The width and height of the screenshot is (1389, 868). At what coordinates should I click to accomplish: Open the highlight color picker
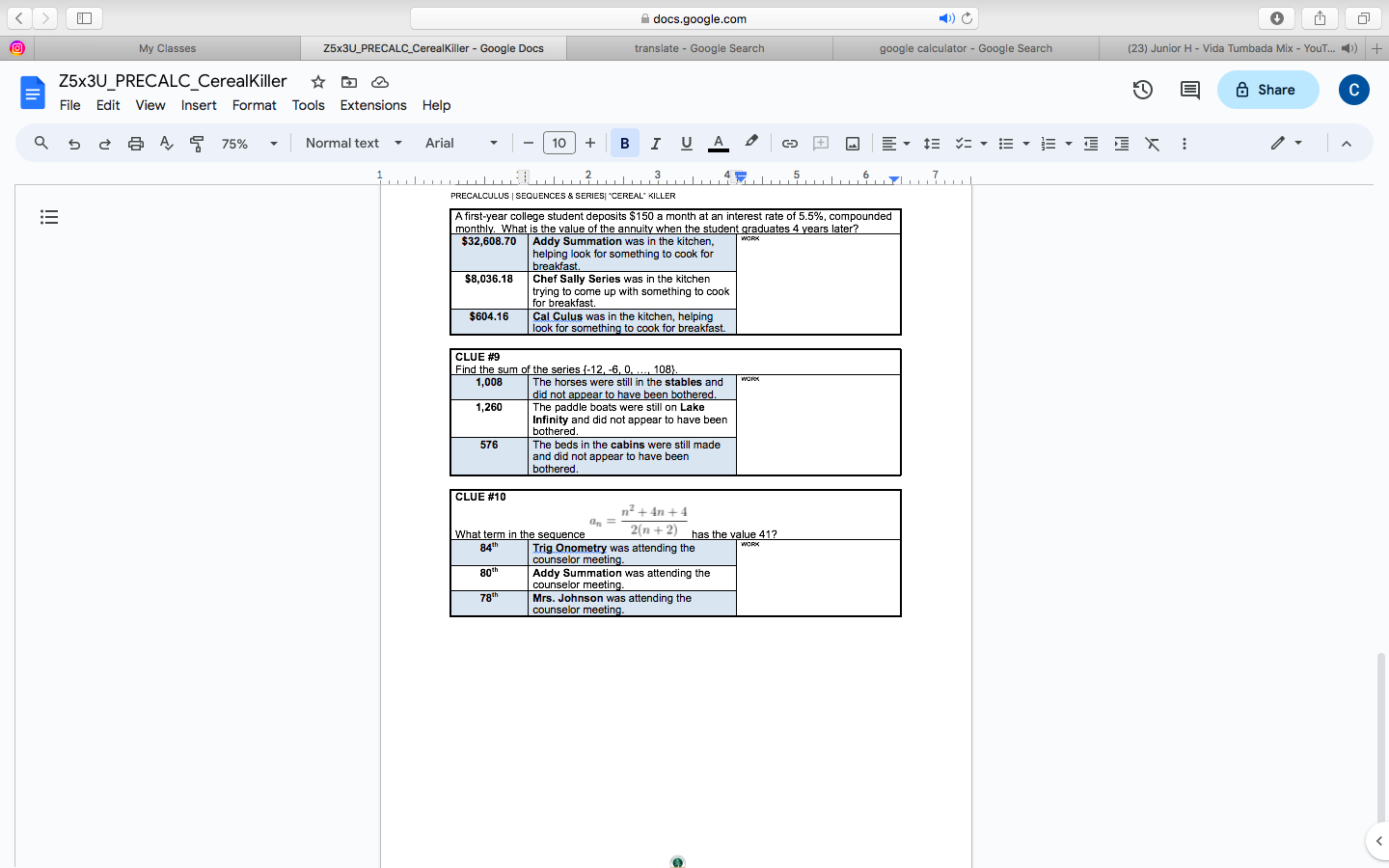[751, 143]
